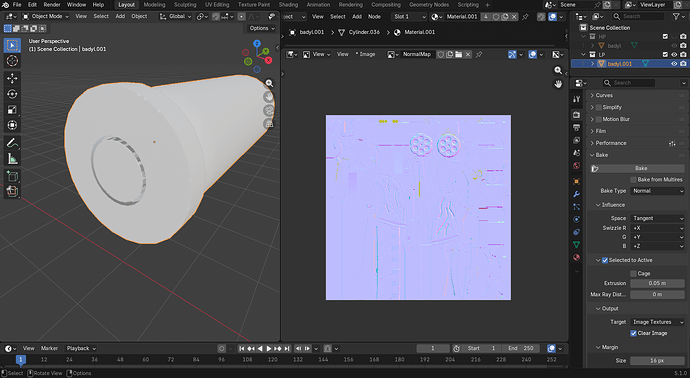Open the Object properties tab

pos(576,181)
